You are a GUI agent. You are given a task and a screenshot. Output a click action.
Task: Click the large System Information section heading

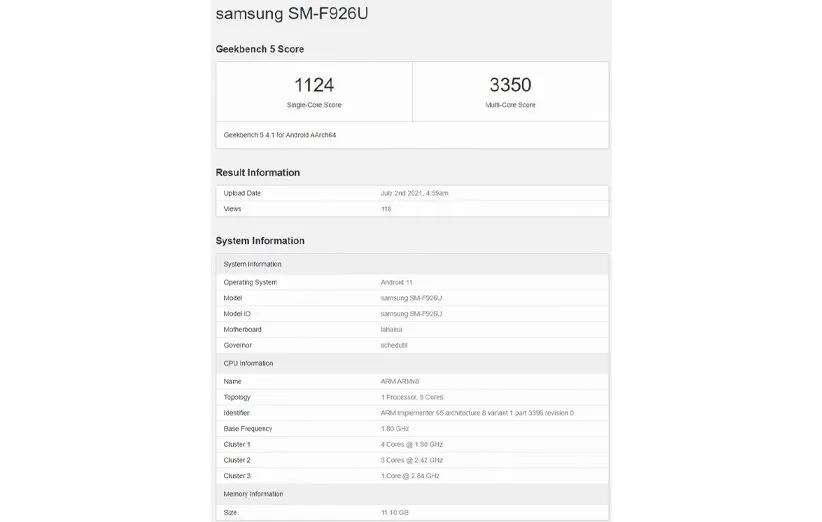[260, 241]
